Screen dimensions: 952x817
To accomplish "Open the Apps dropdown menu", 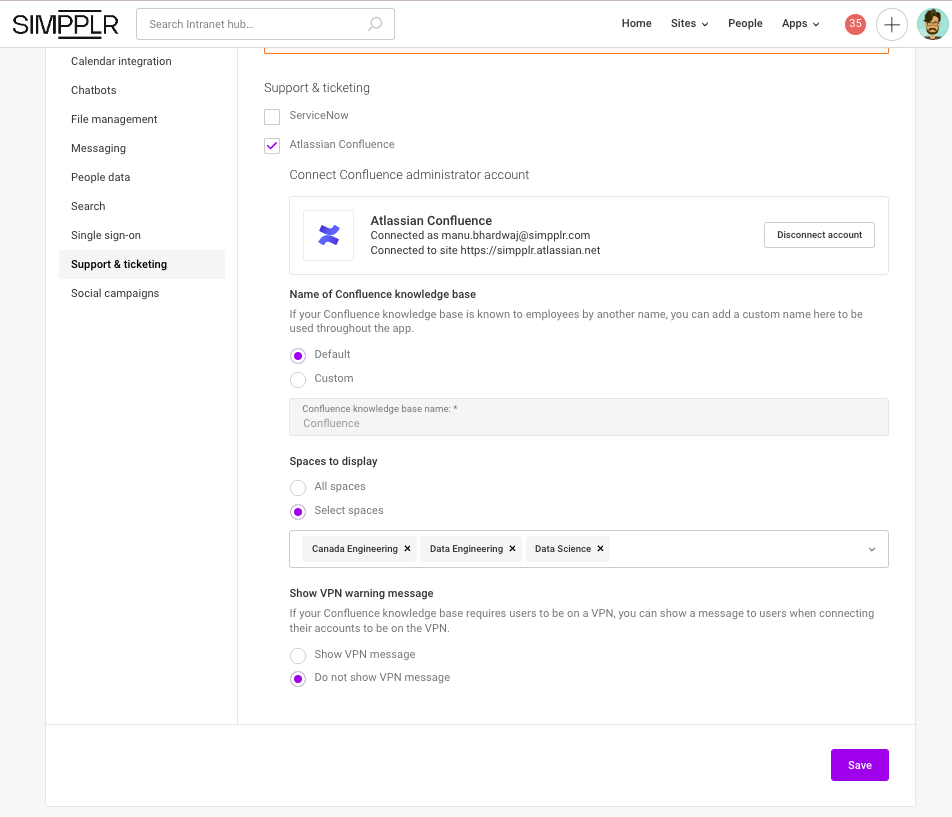I will point(800,23).
